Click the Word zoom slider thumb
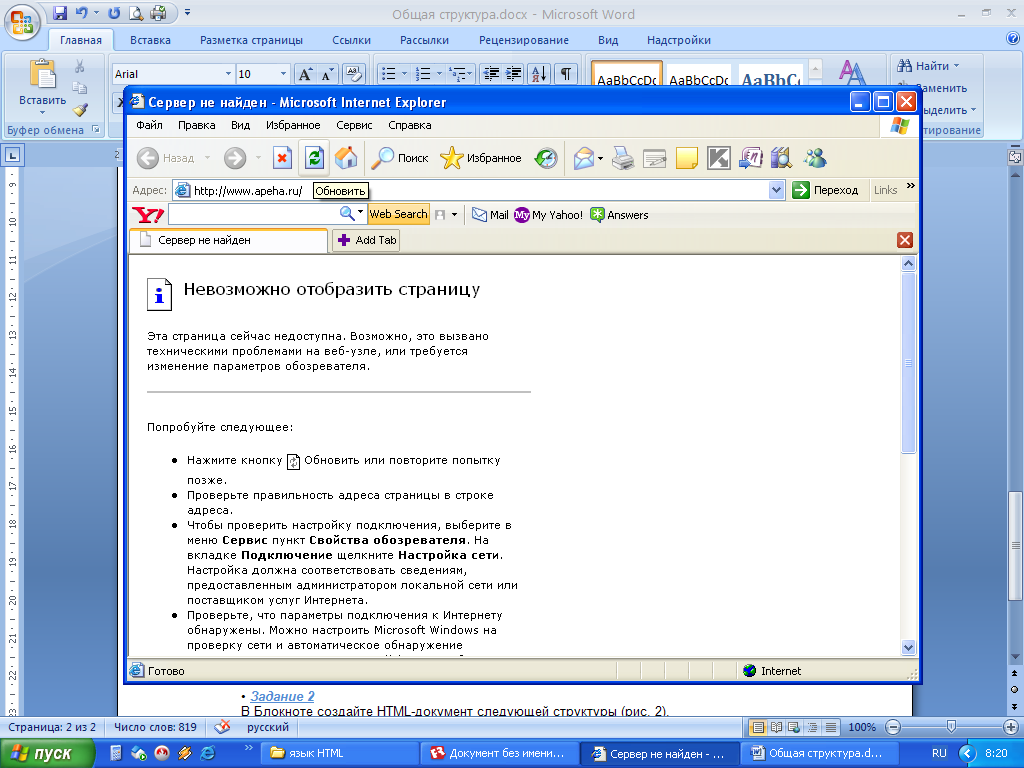The height and width of the screenshot is (768, 1024). coord(951,726)
